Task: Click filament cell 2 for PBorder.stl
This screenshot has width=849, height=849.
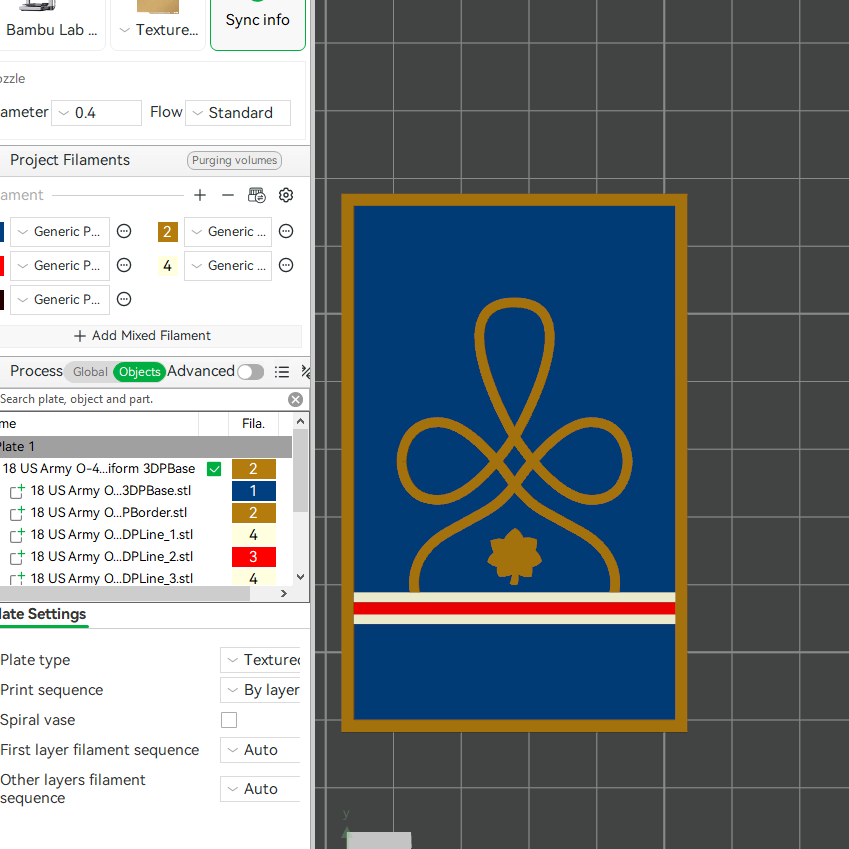Action: [x=254, y=513]
